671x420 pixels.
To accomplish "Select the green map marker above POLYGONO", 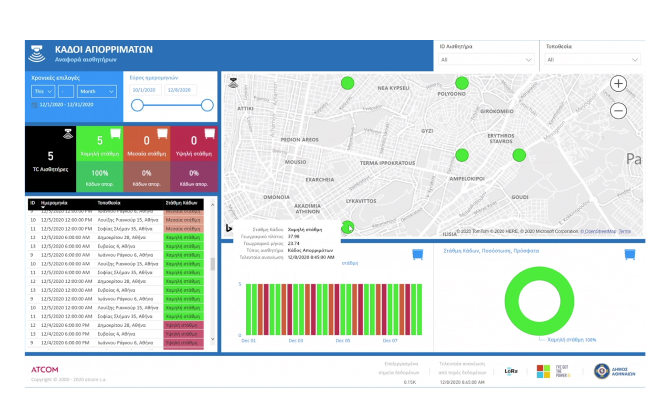I will (x=462, y=83).
